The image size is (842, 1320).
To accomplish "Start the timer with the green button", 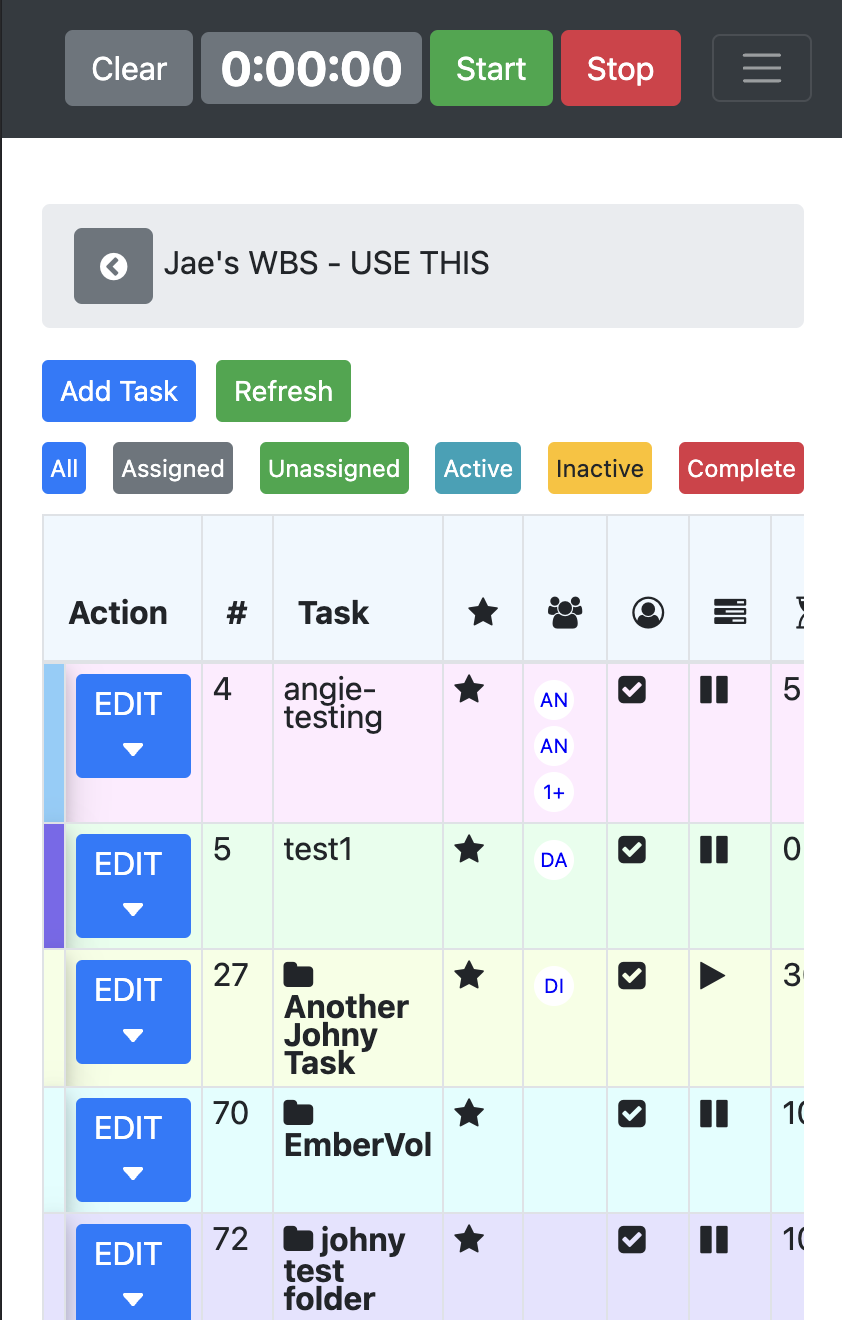I will click(491, 68).
